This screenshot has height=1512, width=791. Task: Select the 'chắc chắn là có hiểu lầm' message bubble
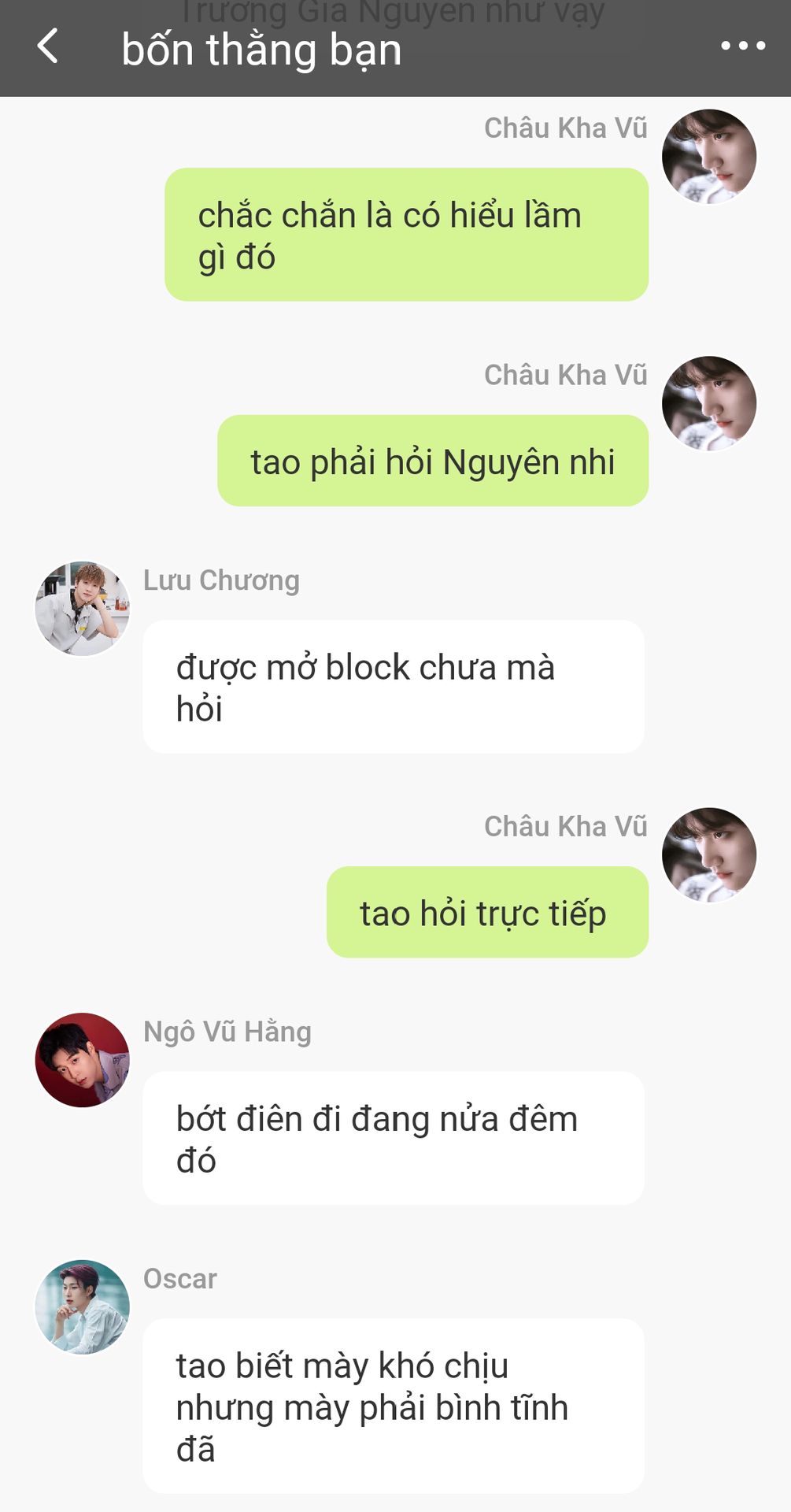[407, 235]
